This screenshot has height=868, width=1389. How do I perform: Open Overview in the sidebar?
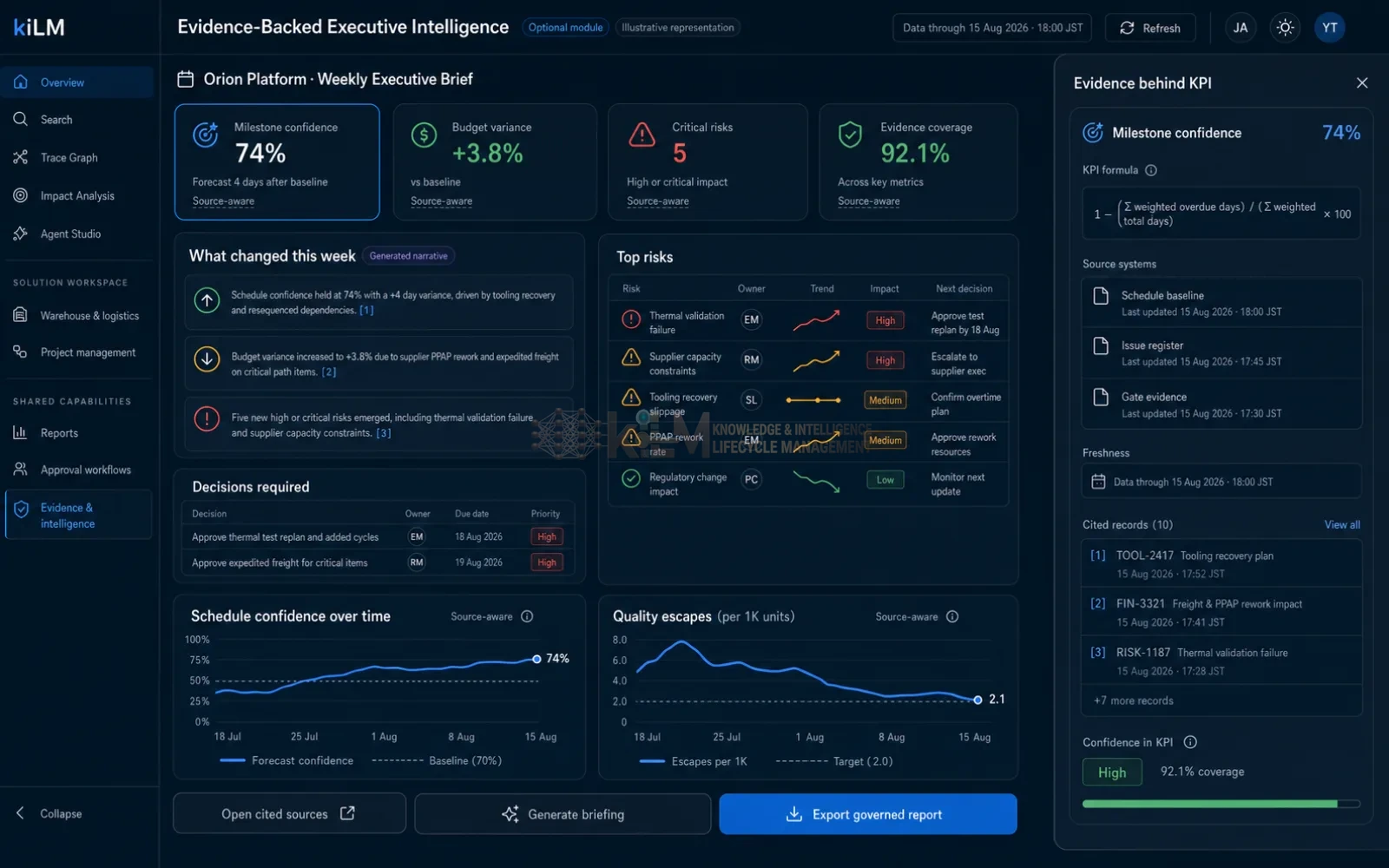point(78,82)
